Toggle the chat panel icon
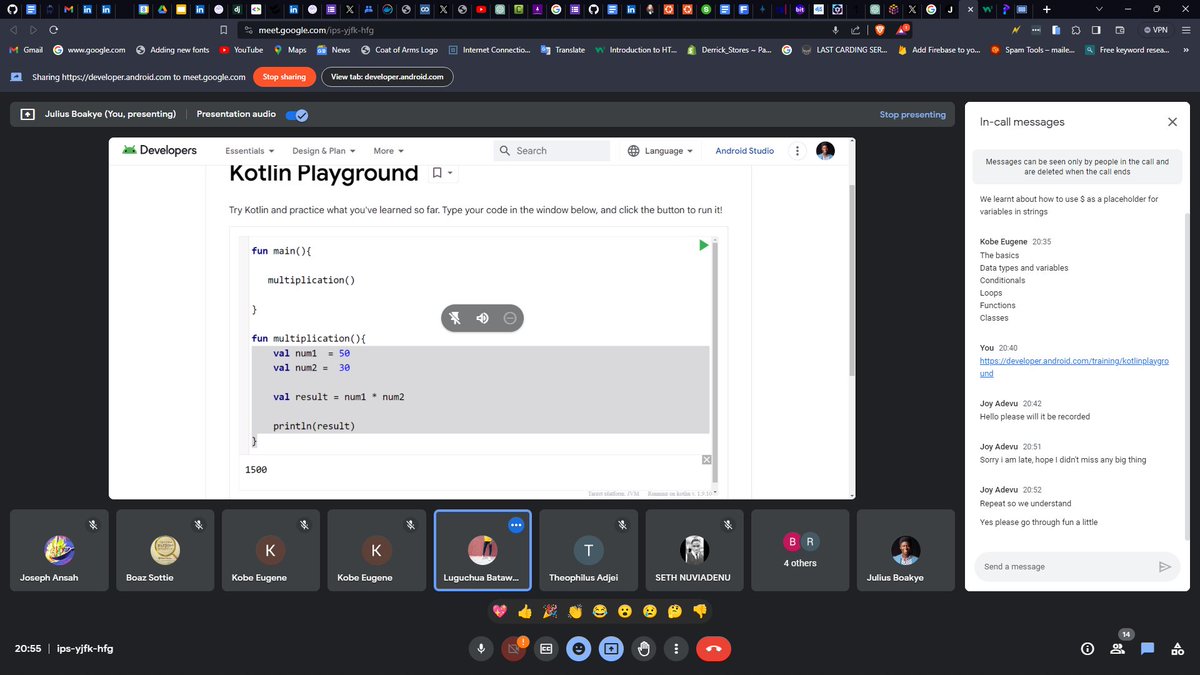 tap(1147, 649)
